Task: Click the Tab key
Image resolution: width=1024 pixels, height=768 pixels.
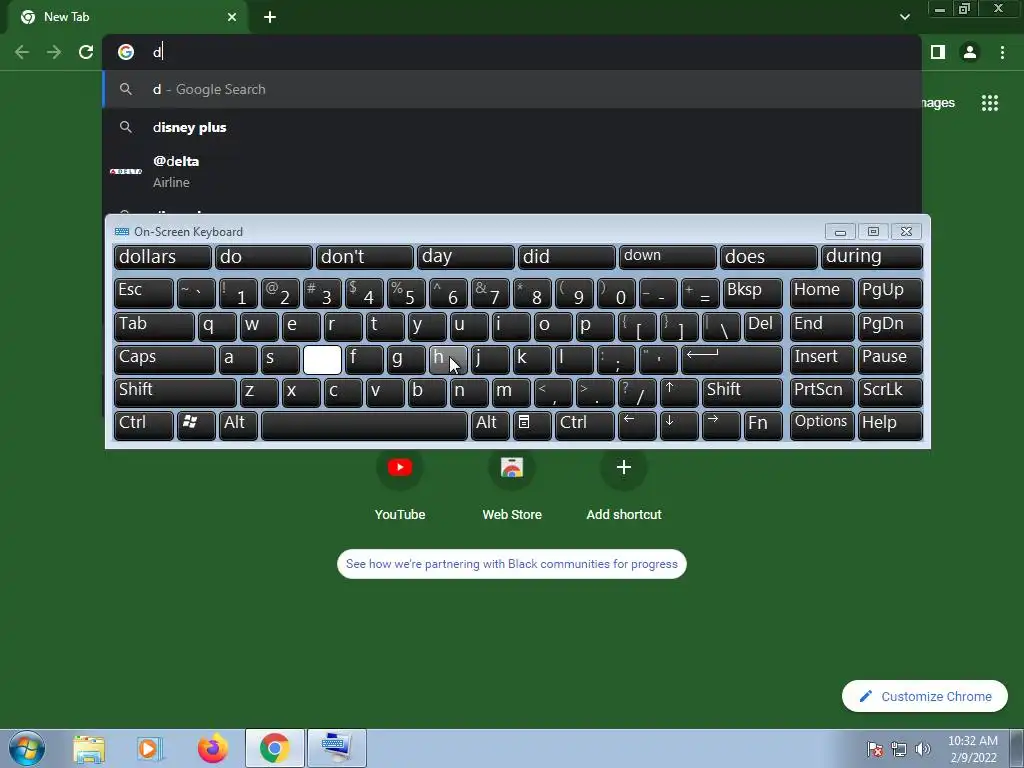Action: [154, 326]
